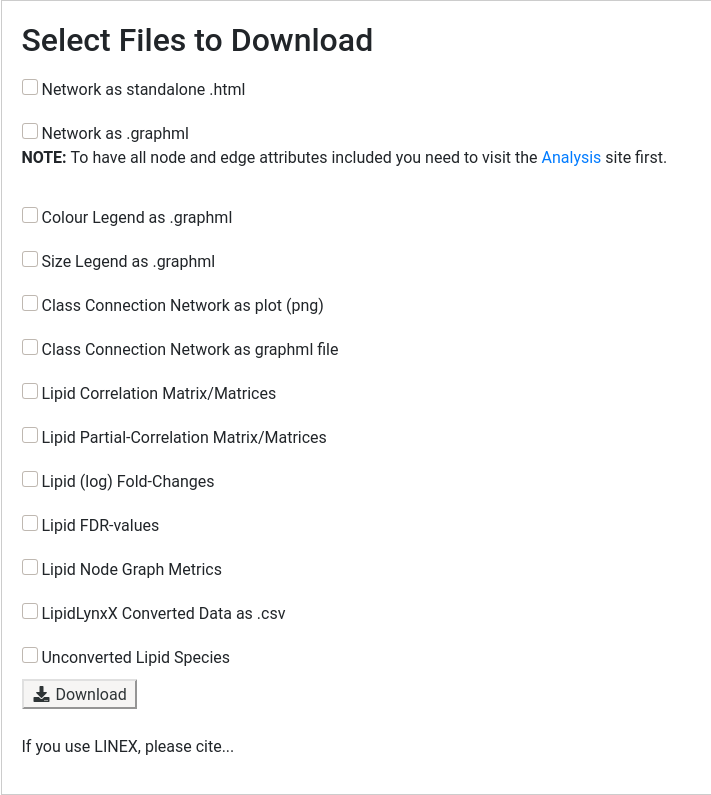The height and width of the screenshot is (795, 711).
Task: Toggle Lipid Node Graph Metrics
Action: click(x=30, y=567)
